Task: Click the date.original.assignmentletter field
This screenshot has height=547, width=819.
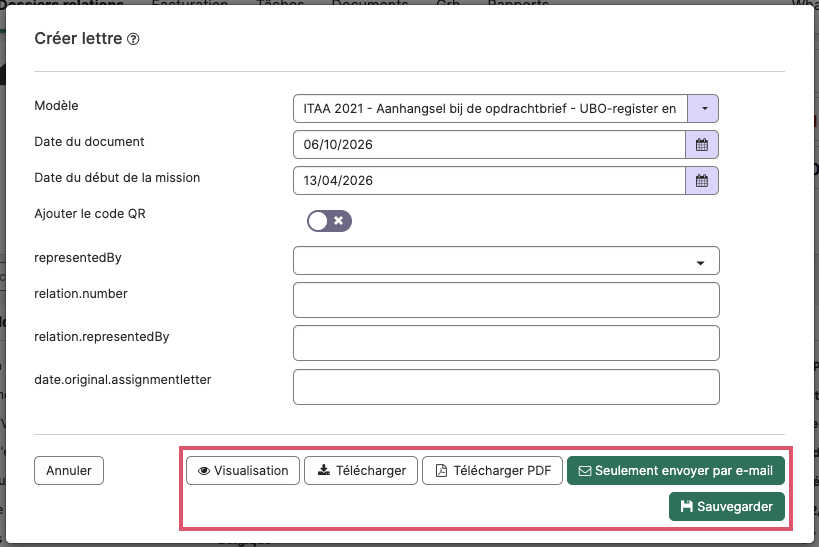Action: coord(506,387)
